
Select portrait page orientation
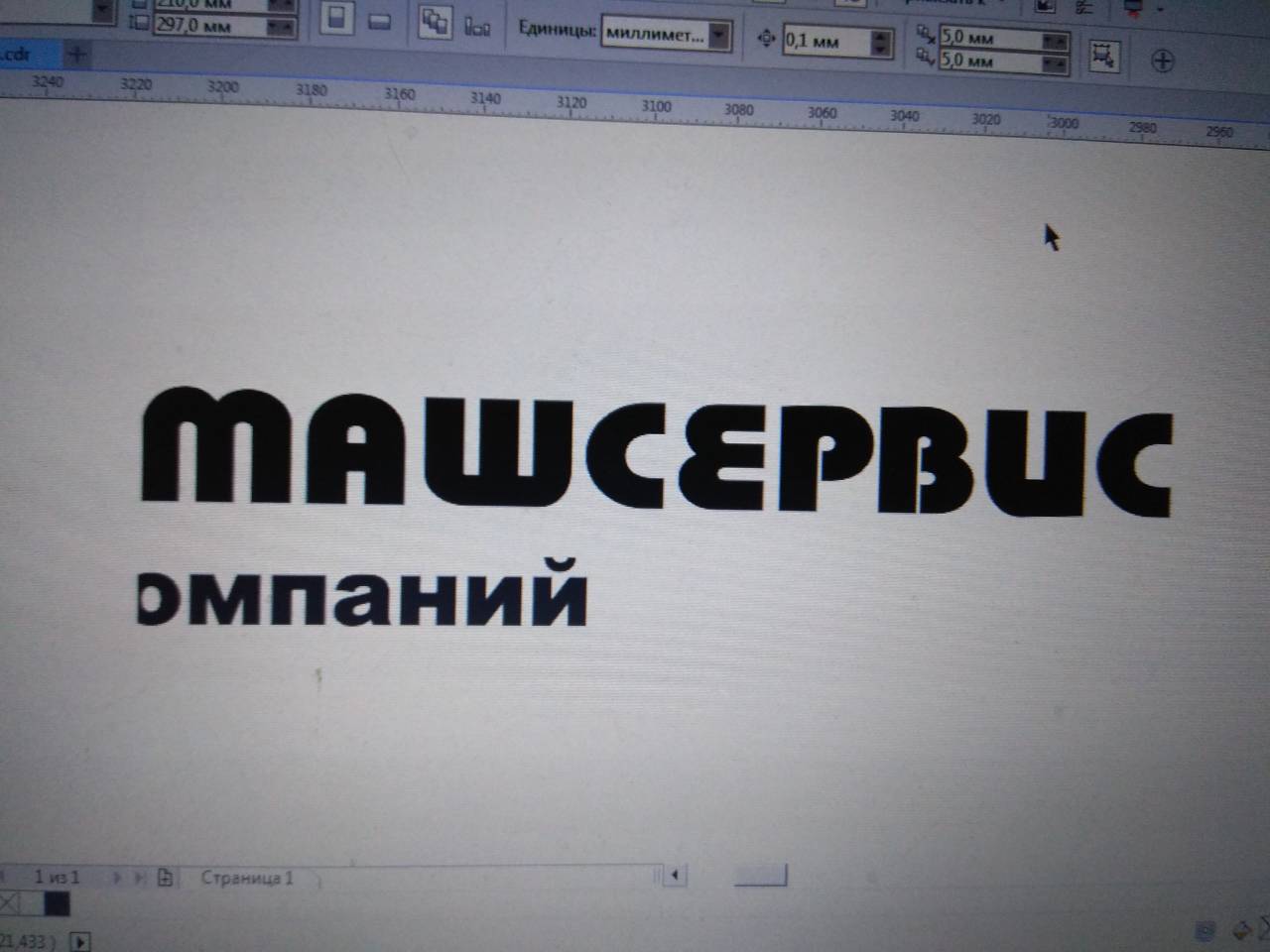click(x=337, y=18)
